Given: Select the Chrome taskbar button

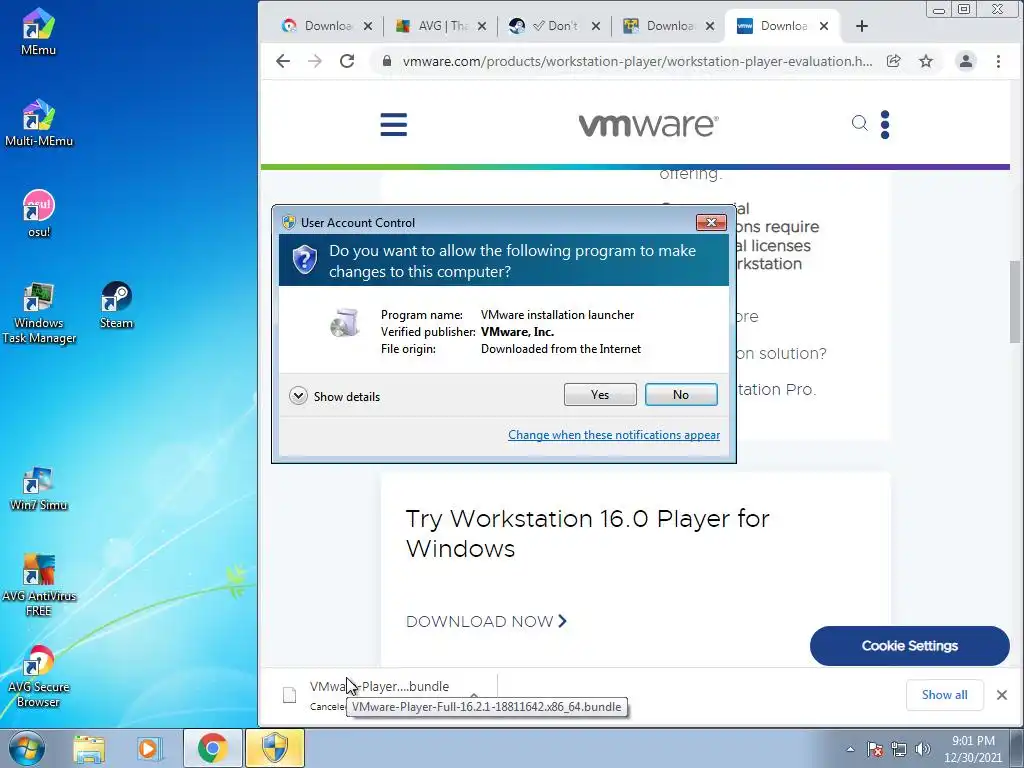Looking at the screenshot, I should (x=212, y=748).
